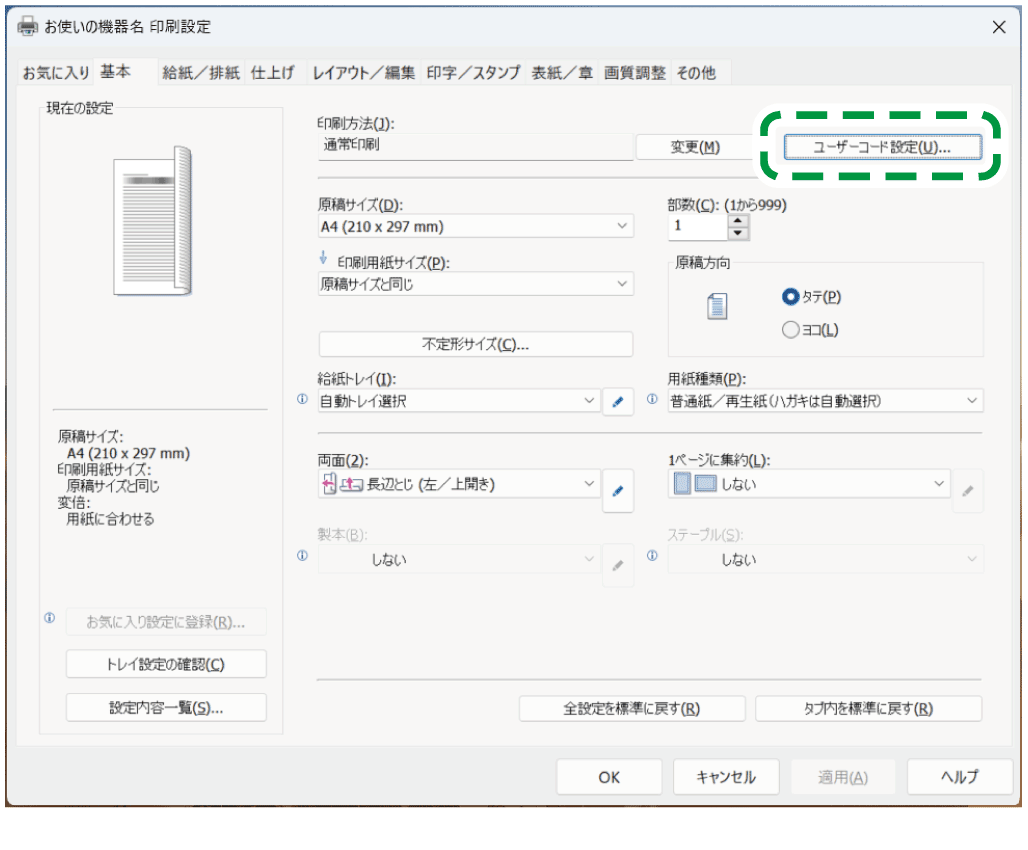Click the pencil edit icon beside 両面 dropdown

(618, 490)
